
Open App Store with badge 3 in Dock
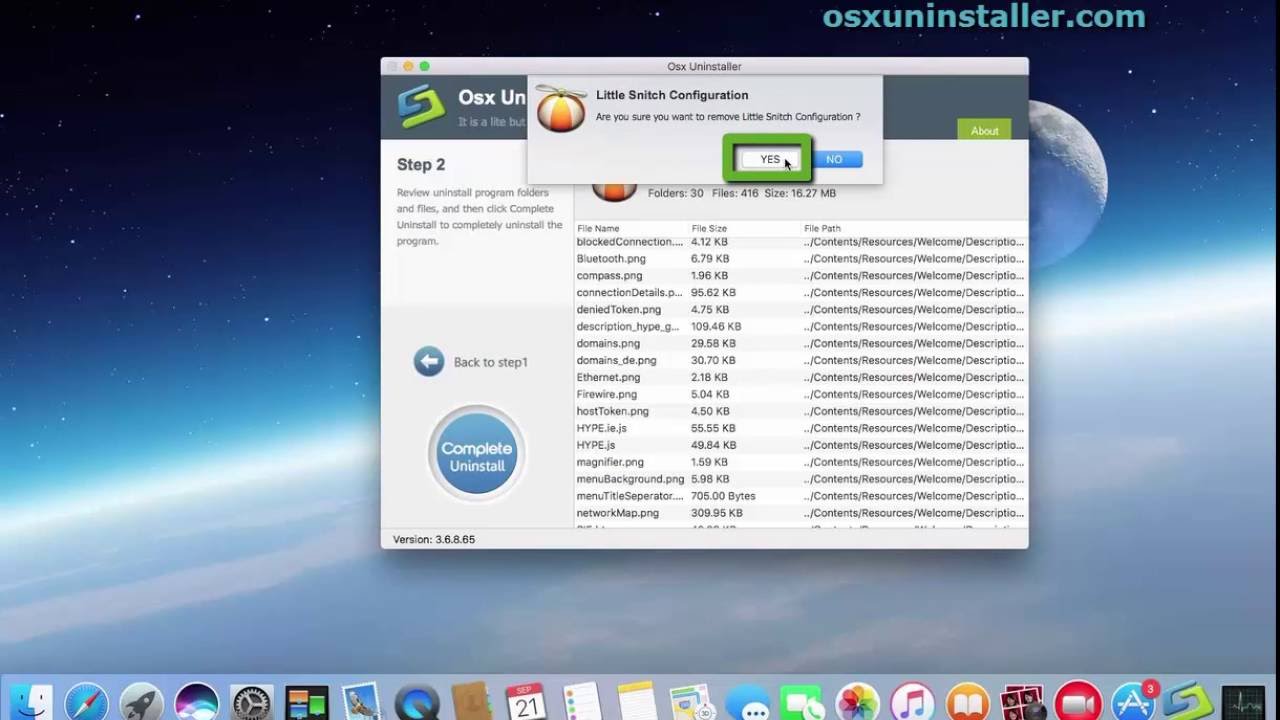1133,702
